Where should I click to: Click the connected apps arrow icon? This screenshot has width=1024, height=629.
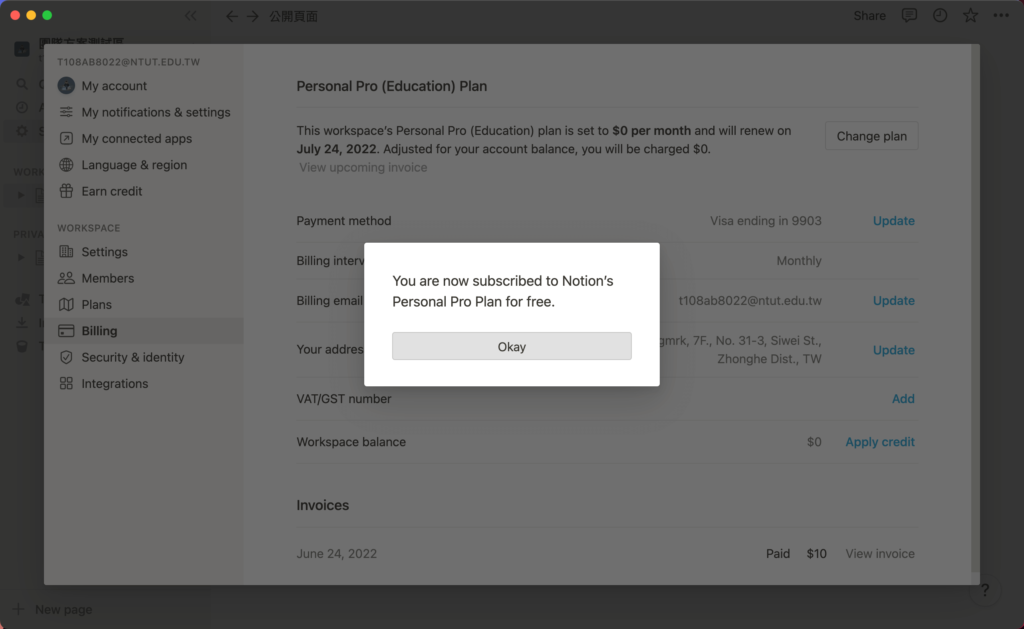pyautogui.click(x=66, y=138)
